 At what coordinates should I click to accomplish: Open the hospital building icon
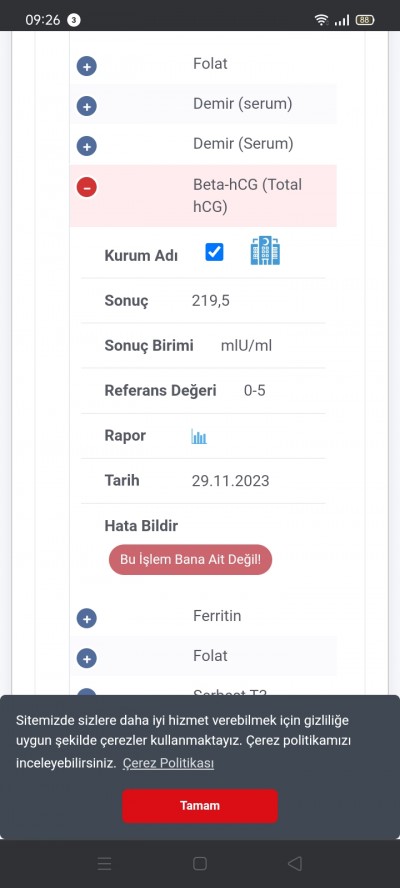tap(265, 251)
